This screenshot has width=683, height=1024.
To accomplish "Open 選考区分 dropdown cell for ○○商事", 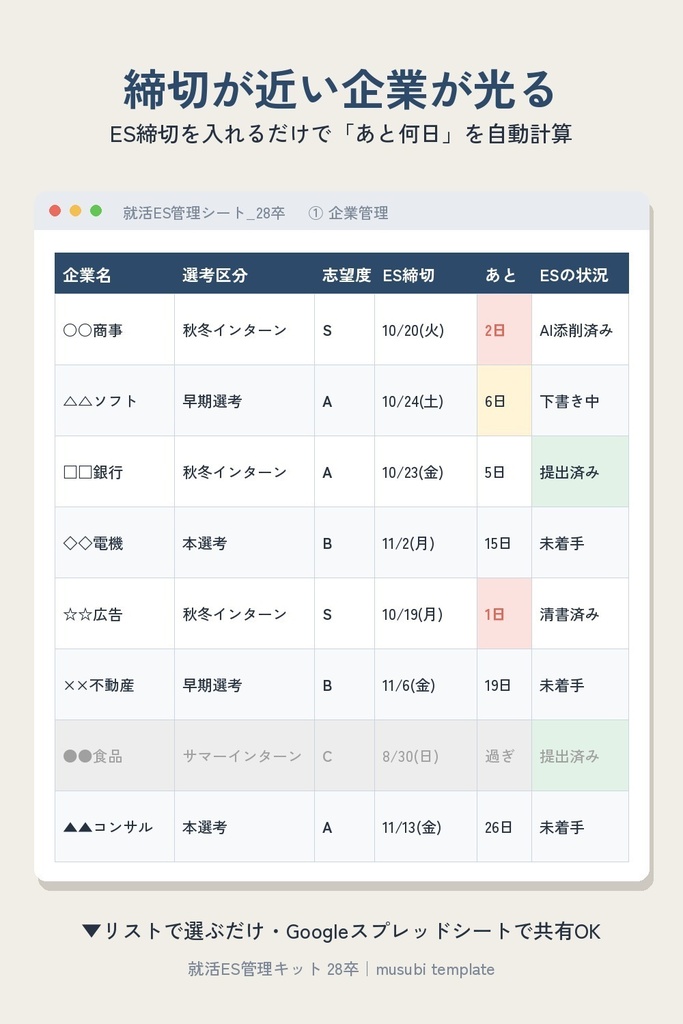I will 244,330.
